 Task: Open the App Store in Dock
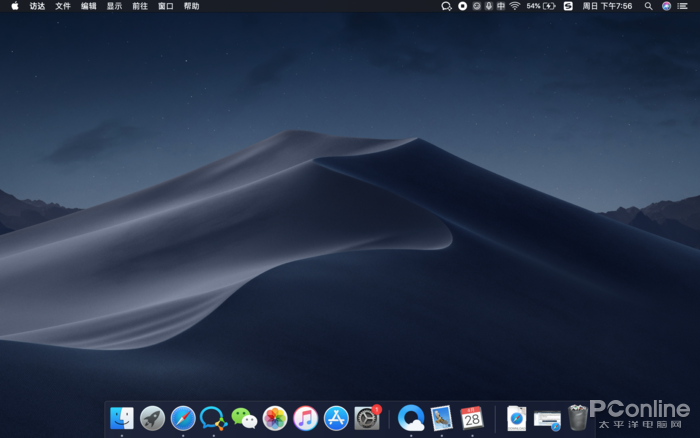[x=336, y=418]
